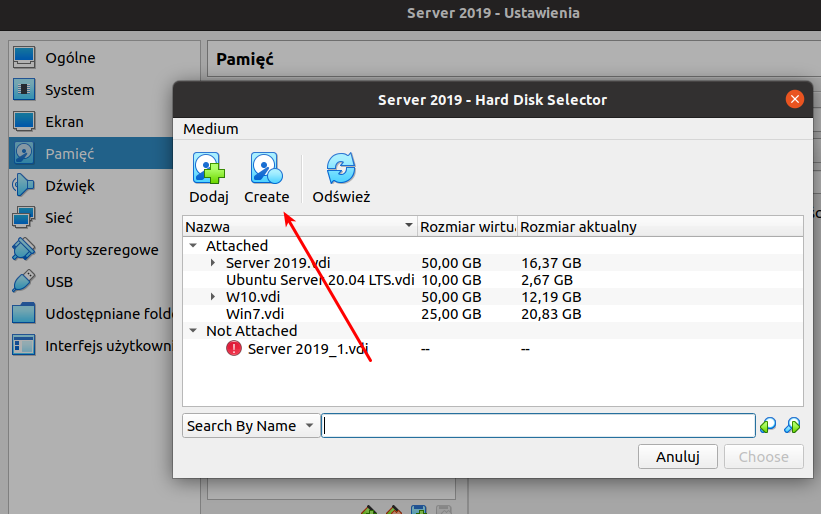Image resolution: width=821 pixels, height=514 pixels.
Task: Focus the disk search text field
Action: coord(538,426)
